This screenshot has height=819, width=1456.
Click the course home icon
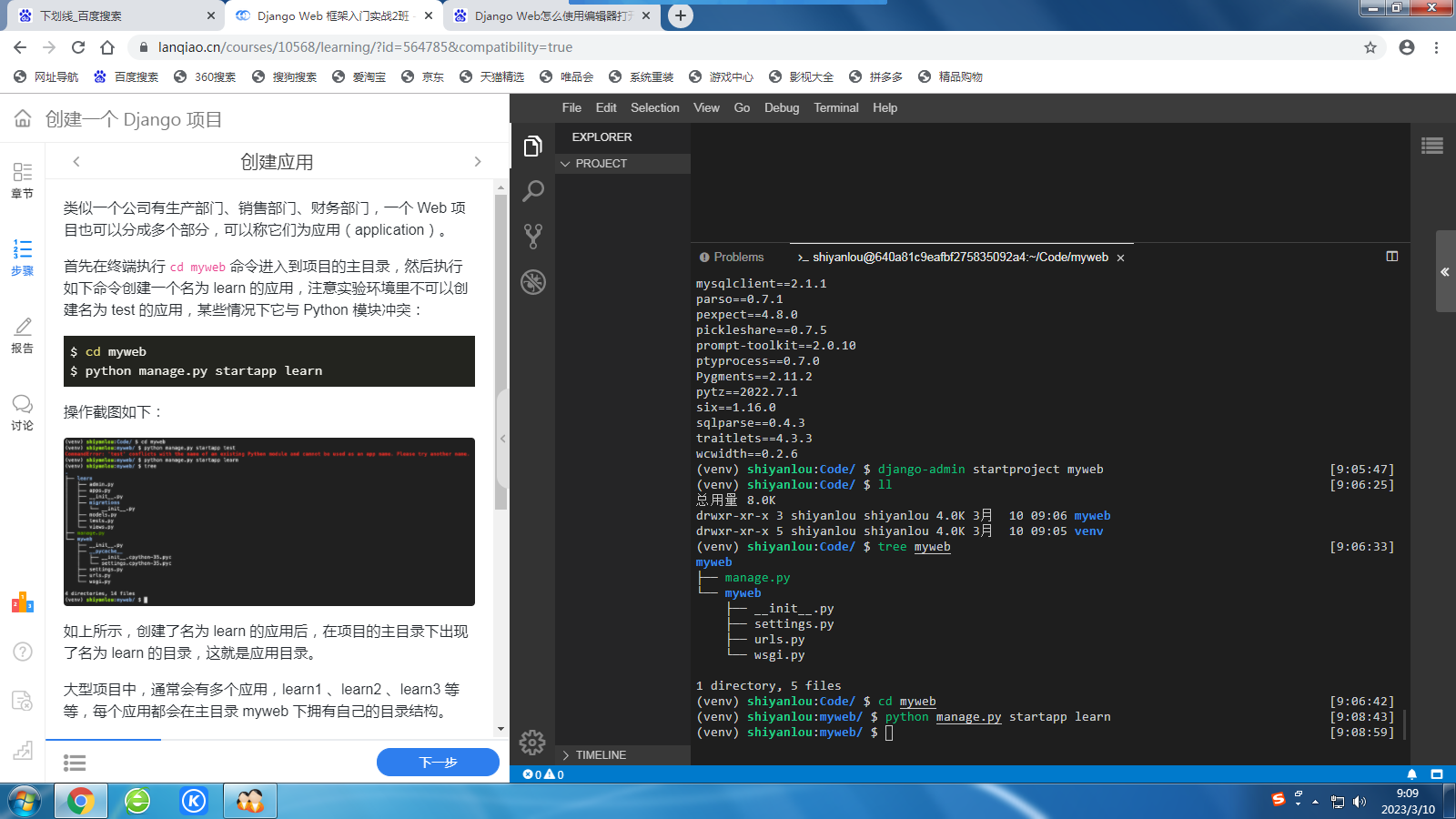(23, 119)
